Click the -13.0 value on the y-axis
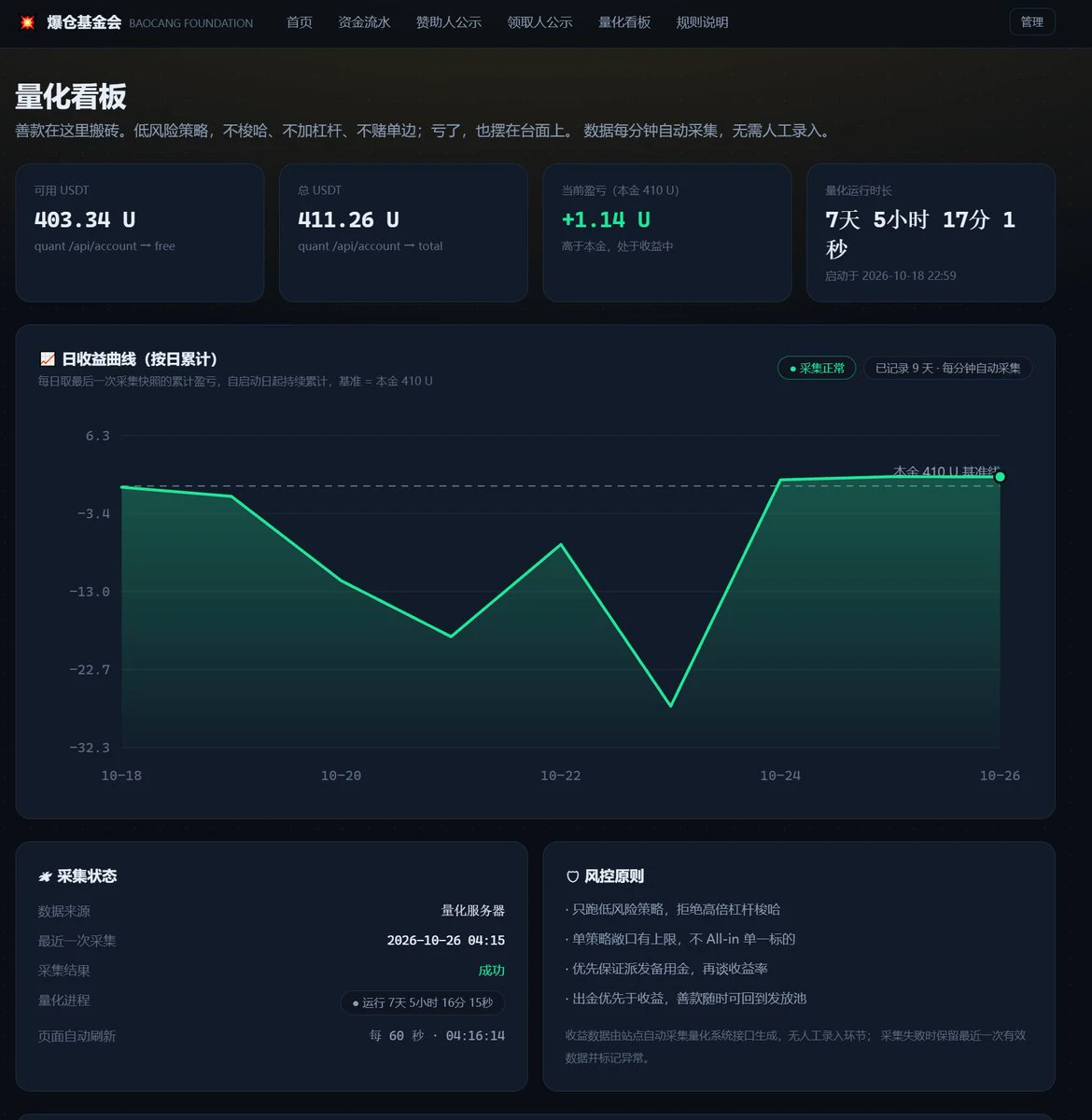The height and width of the screenshot is (1120, 1092). click(90, 592)
